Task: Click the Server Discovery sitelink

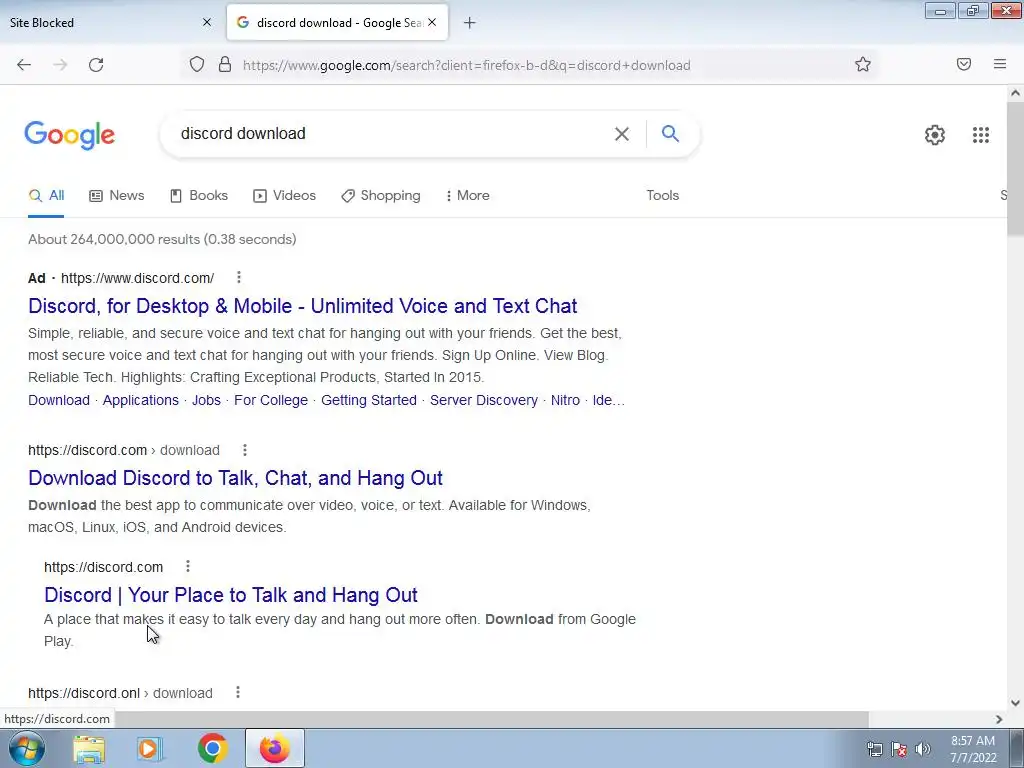Action: pyautogui.click(x=484, y=400)
